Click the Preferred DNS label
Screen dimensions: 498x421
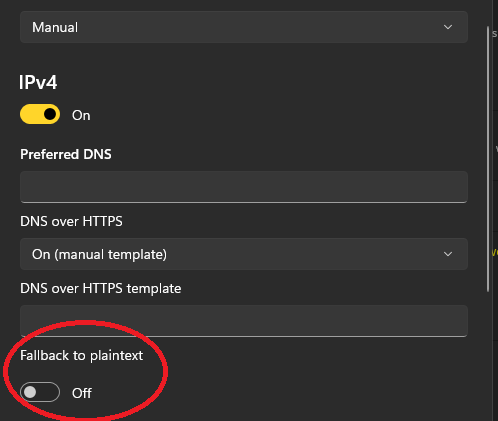coord(66,154)
